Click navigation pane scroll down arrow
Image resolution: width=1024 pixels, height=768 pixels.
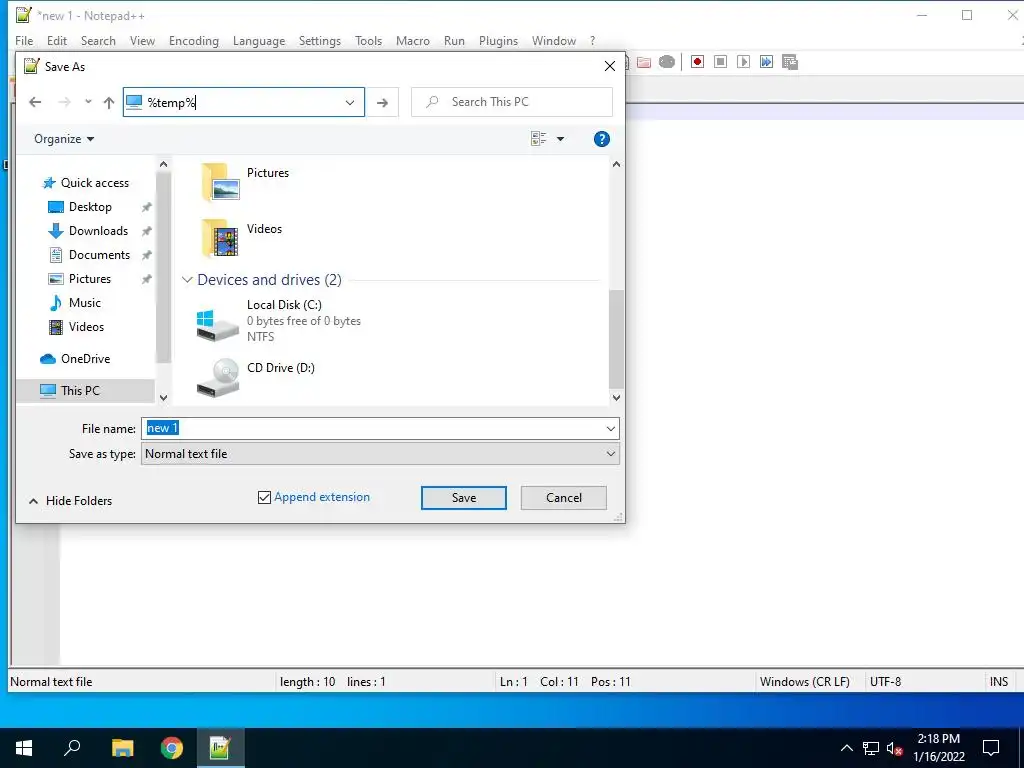point(163,397)
